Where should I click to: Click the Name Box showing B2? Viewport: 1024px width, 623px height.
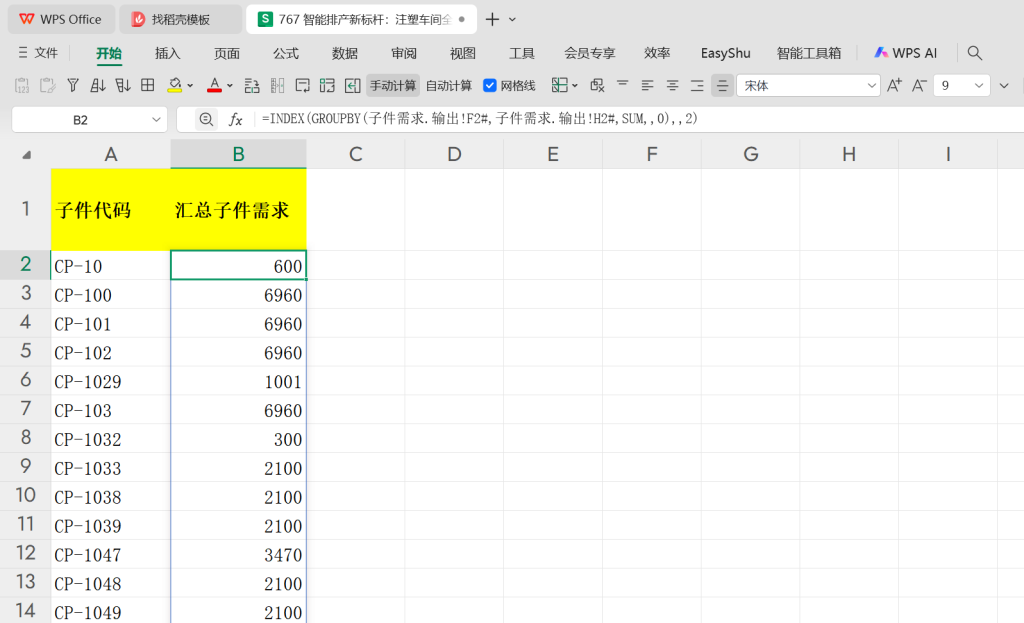click(80, 120)
